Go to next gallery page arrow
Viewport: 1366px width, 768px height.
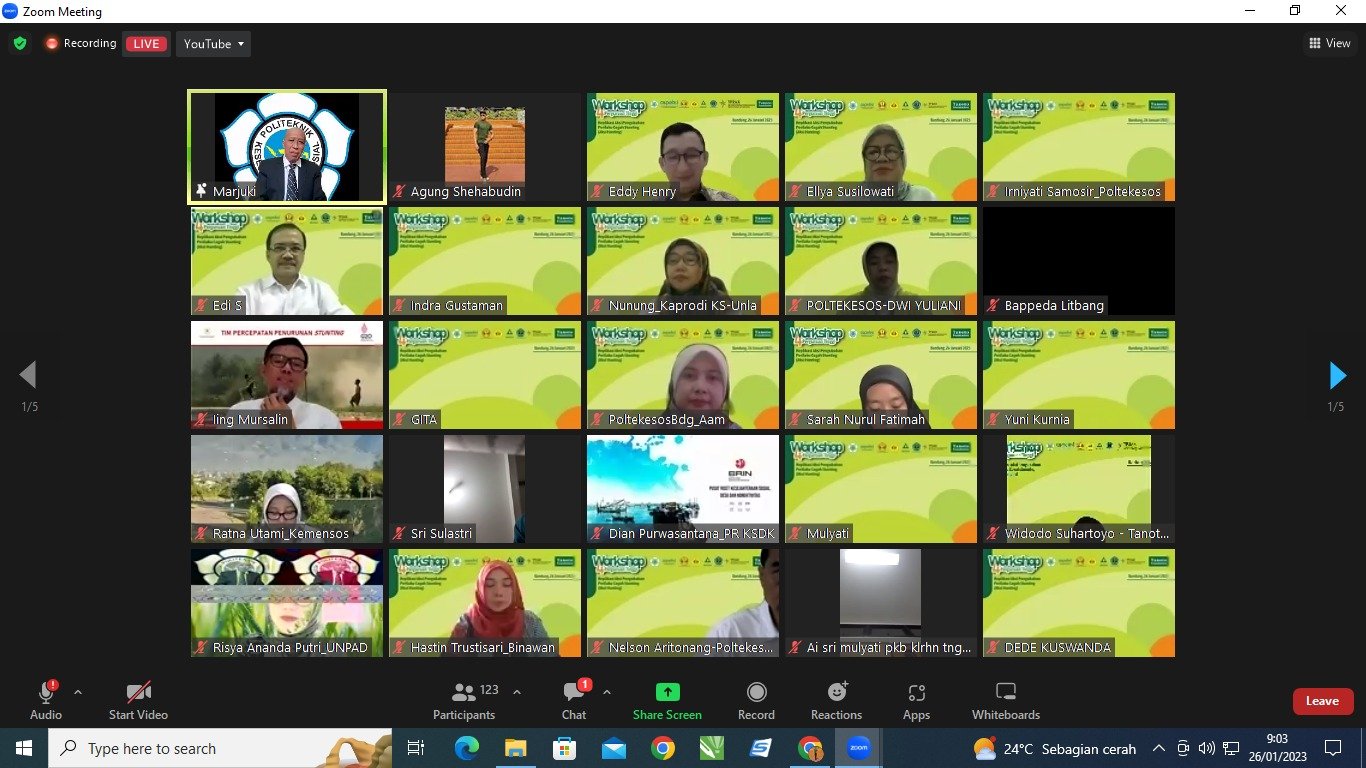pyautogui.click(x=1337, y=376)
